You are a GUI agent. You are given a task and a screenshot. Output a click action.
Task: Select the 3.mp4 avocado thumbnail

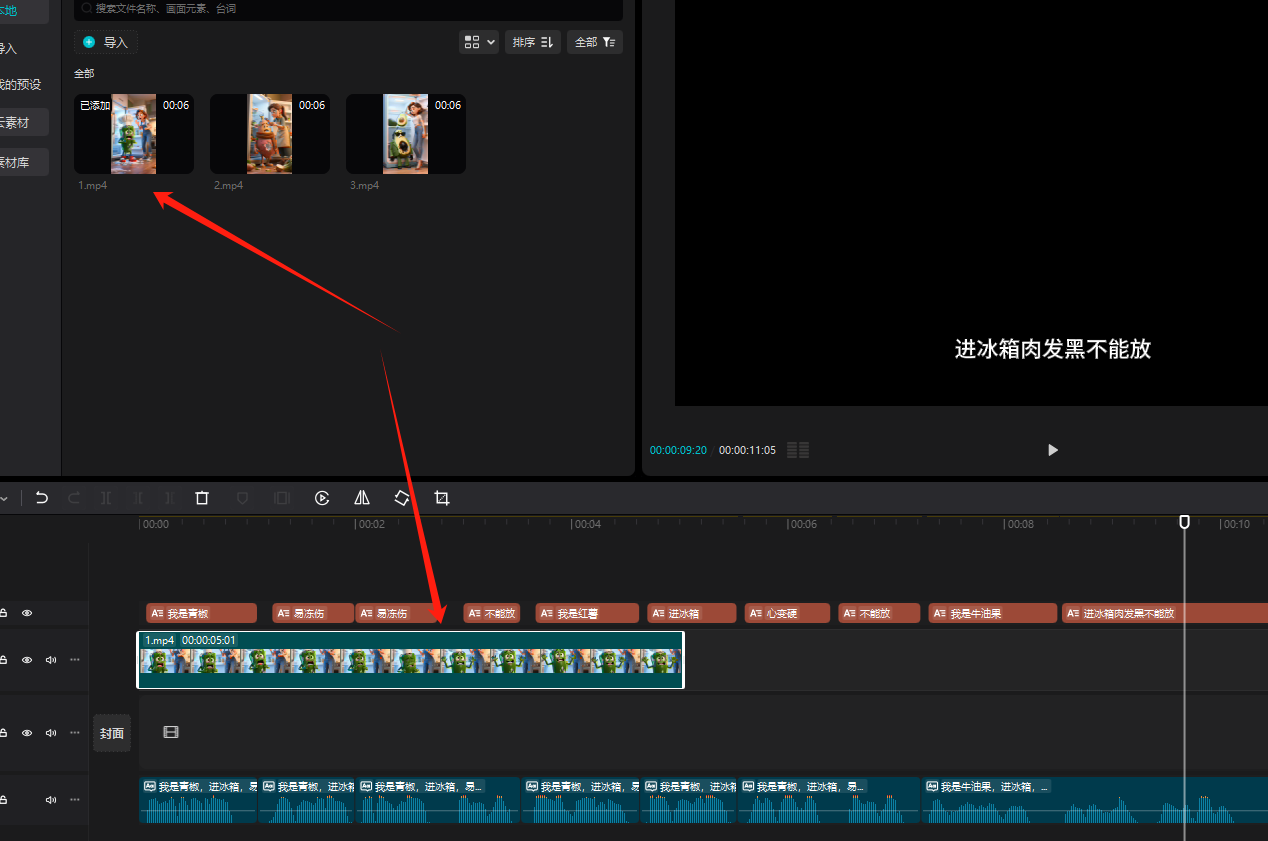click(405, 134)
